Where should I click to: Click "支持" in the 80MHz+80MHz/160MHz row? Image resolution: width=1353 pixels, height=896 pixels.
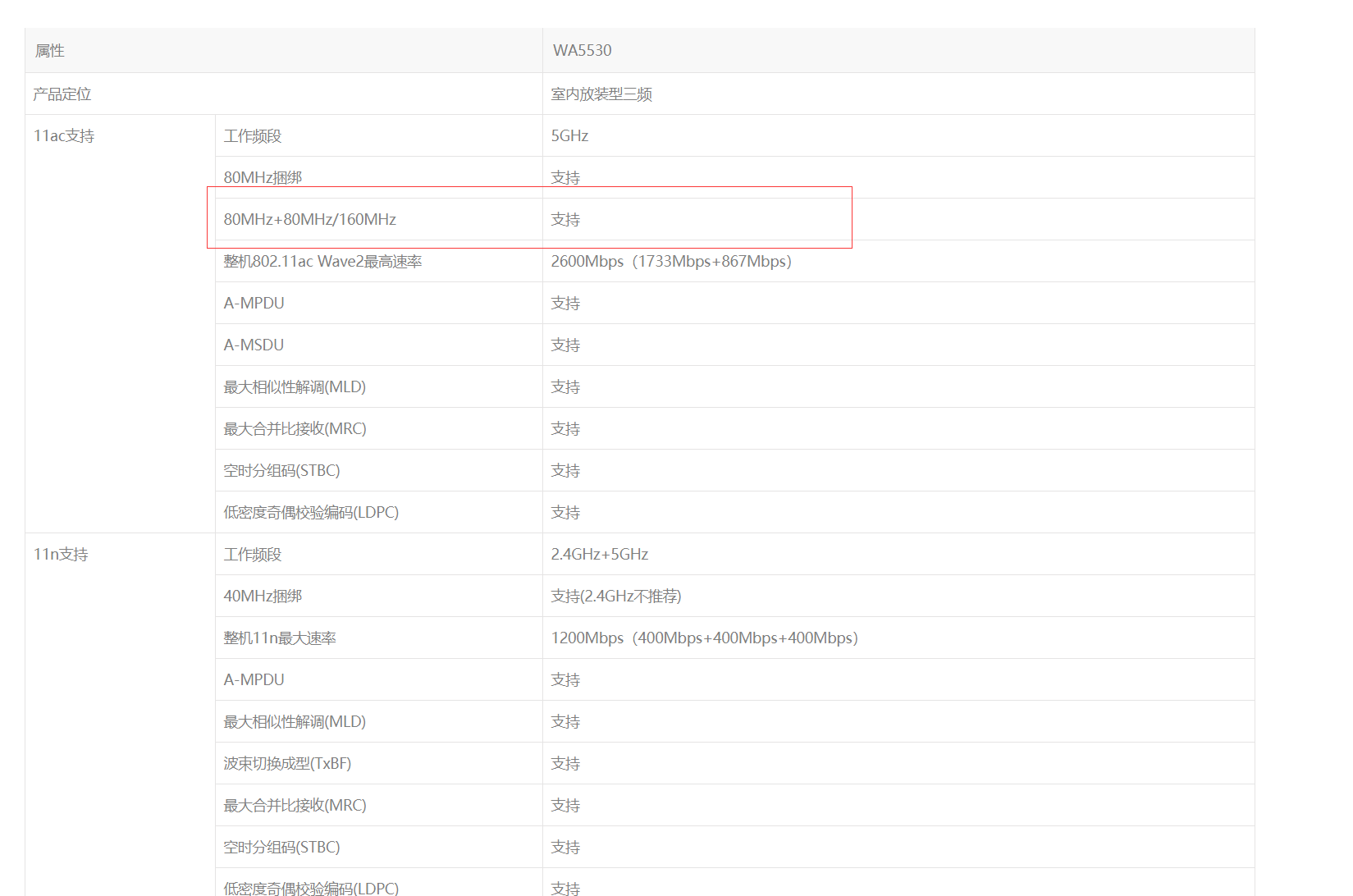click(565, 220)
